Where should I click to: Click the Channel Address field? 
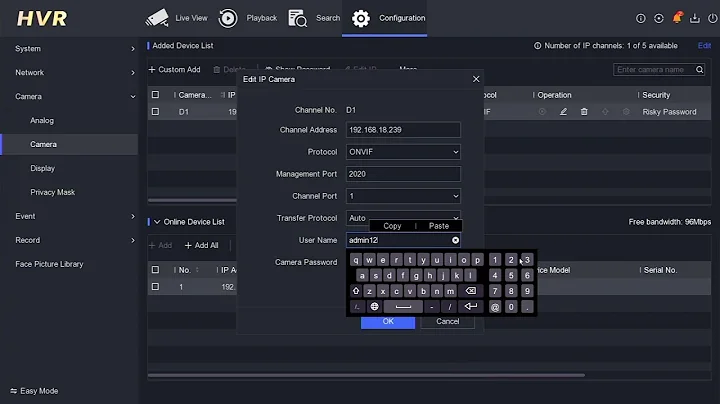[x=403, y=130]
